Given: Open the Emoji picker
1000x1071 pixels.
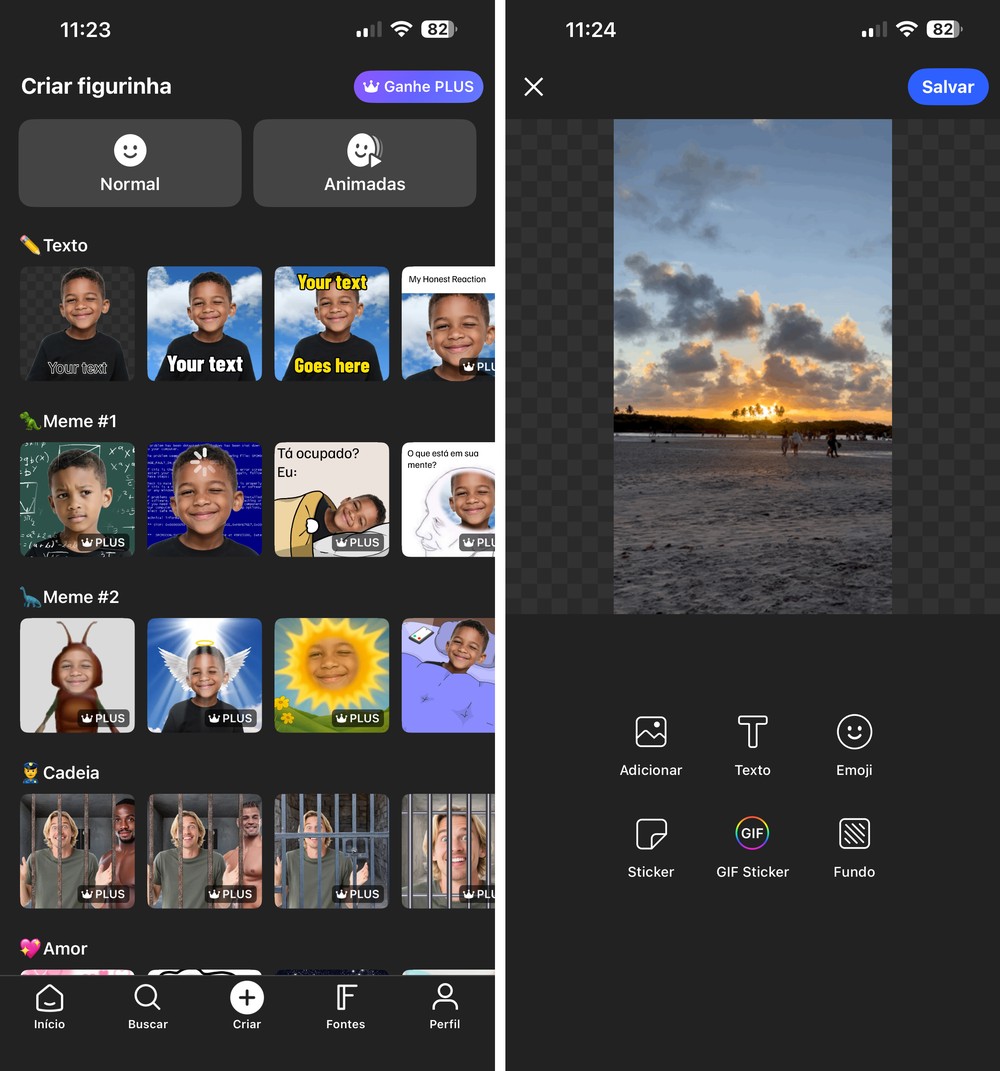Looking at the screenshot, I should pos(854,746).
